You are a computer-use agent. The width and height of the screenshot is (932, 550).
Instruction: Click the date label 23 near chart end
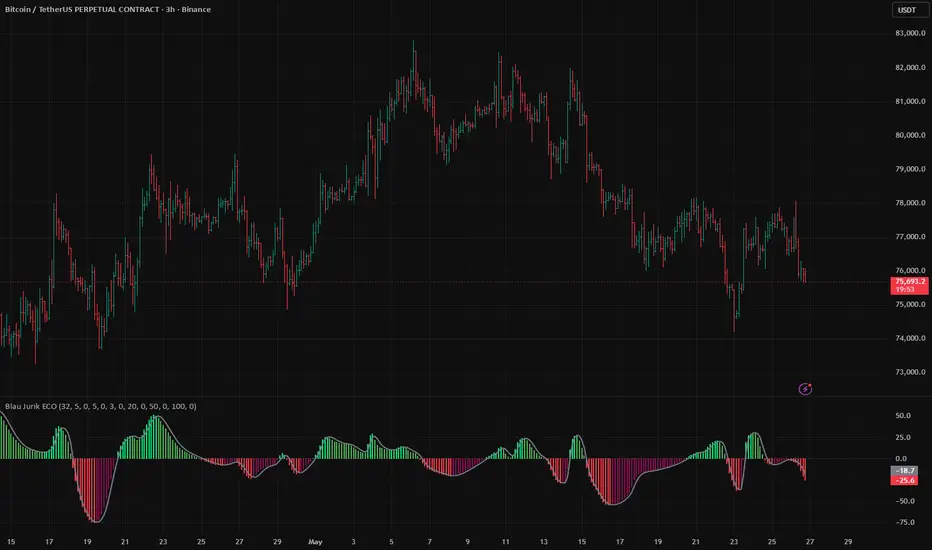pyautogui.click(x=733, y=542)
